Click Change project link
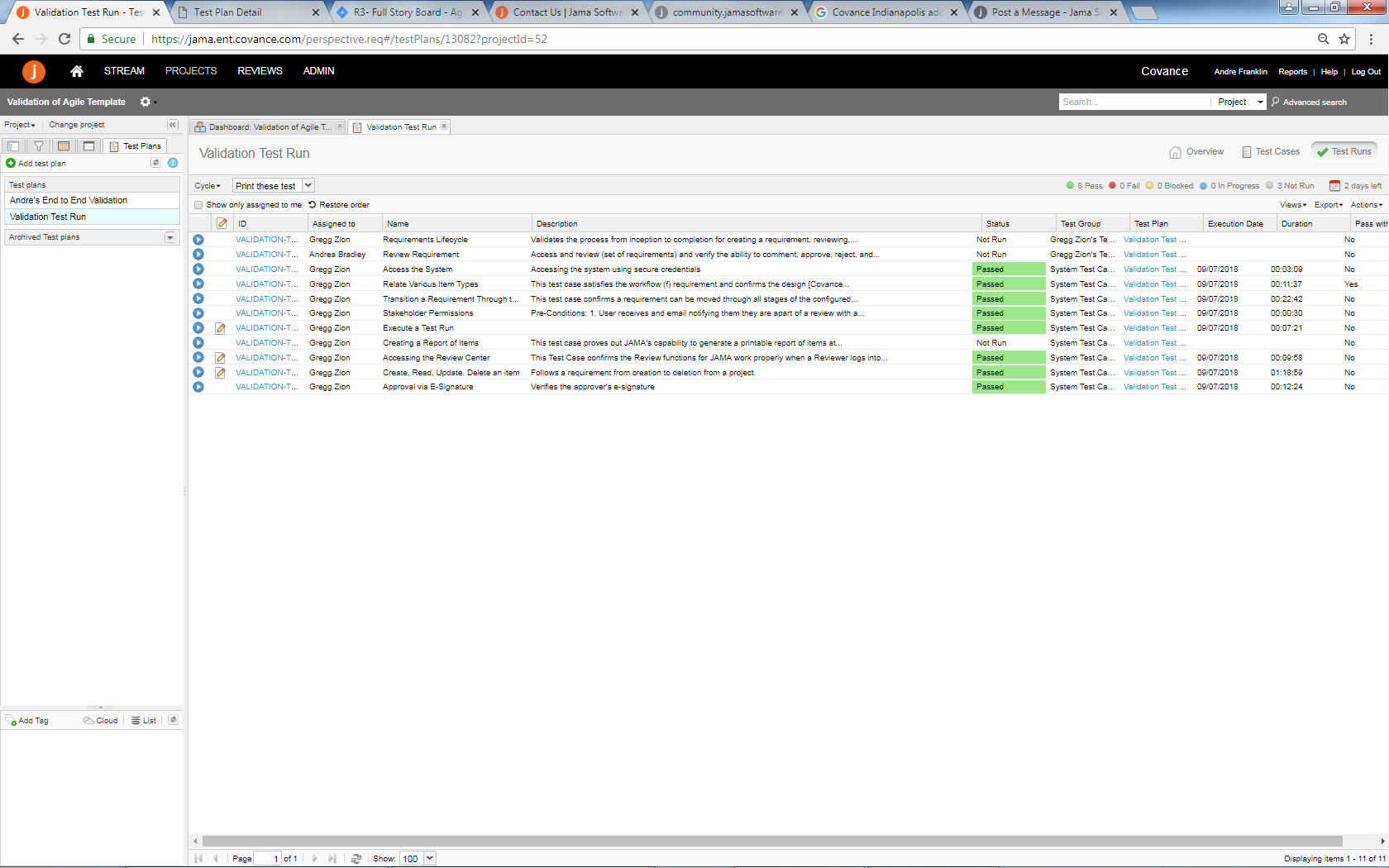Screen dimensions: 1389x868 point(77,125)
